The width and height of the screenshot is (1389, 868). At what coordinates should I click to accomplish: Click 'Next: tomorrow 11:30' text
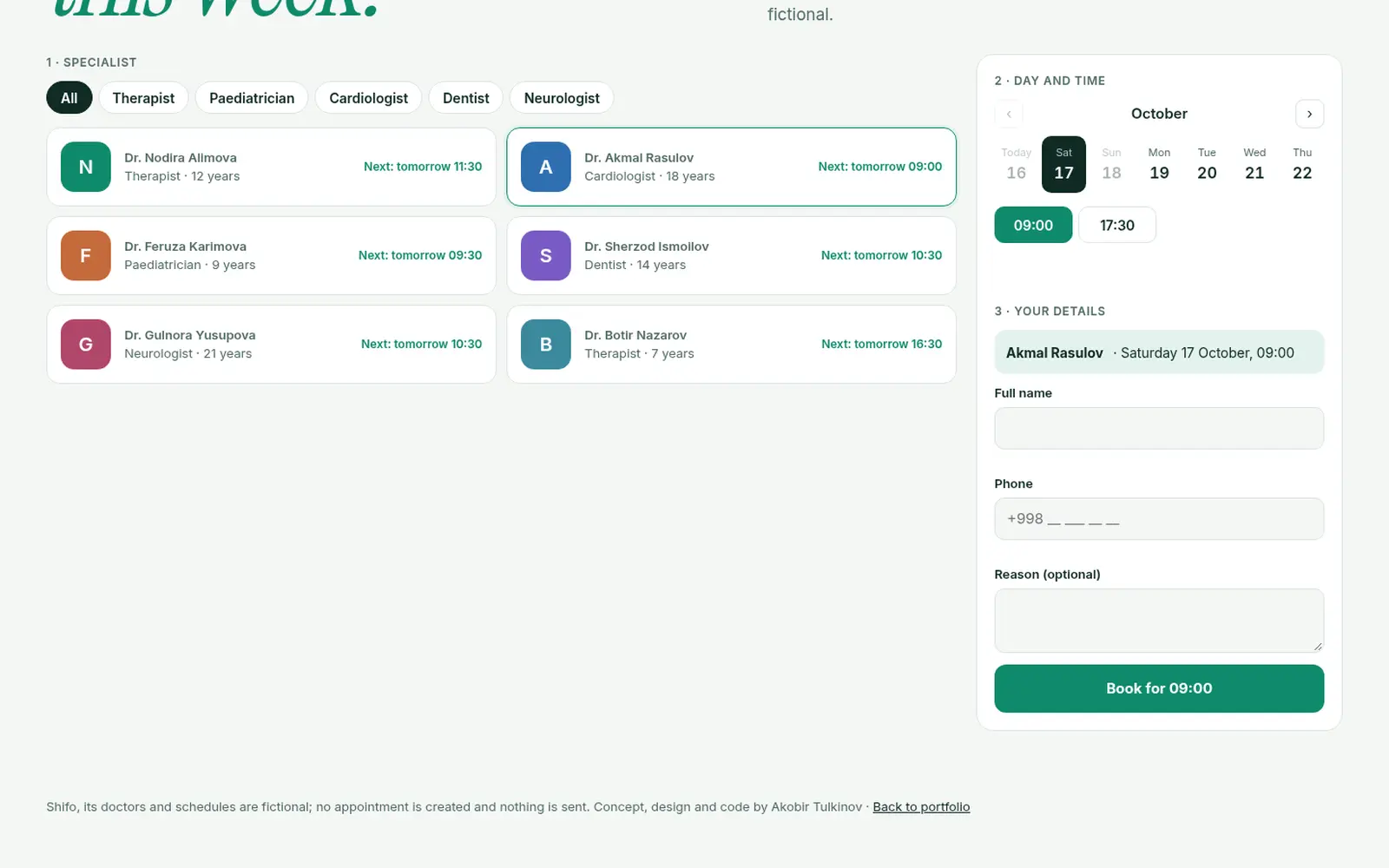pyautogui.click(x=423, y=167)
